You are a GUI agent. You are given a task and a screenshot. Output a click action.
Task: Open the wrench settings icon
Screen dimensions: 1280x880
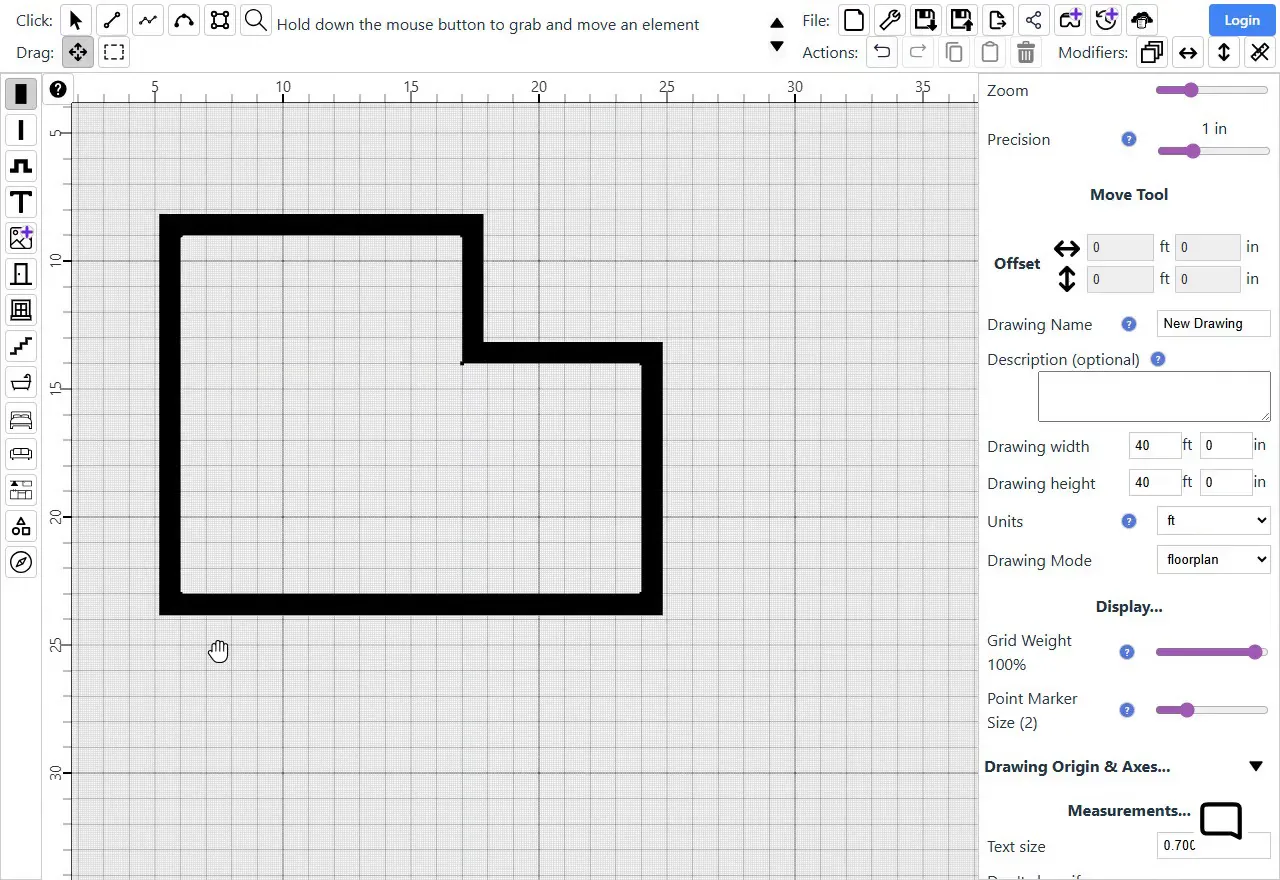[889, 20]
